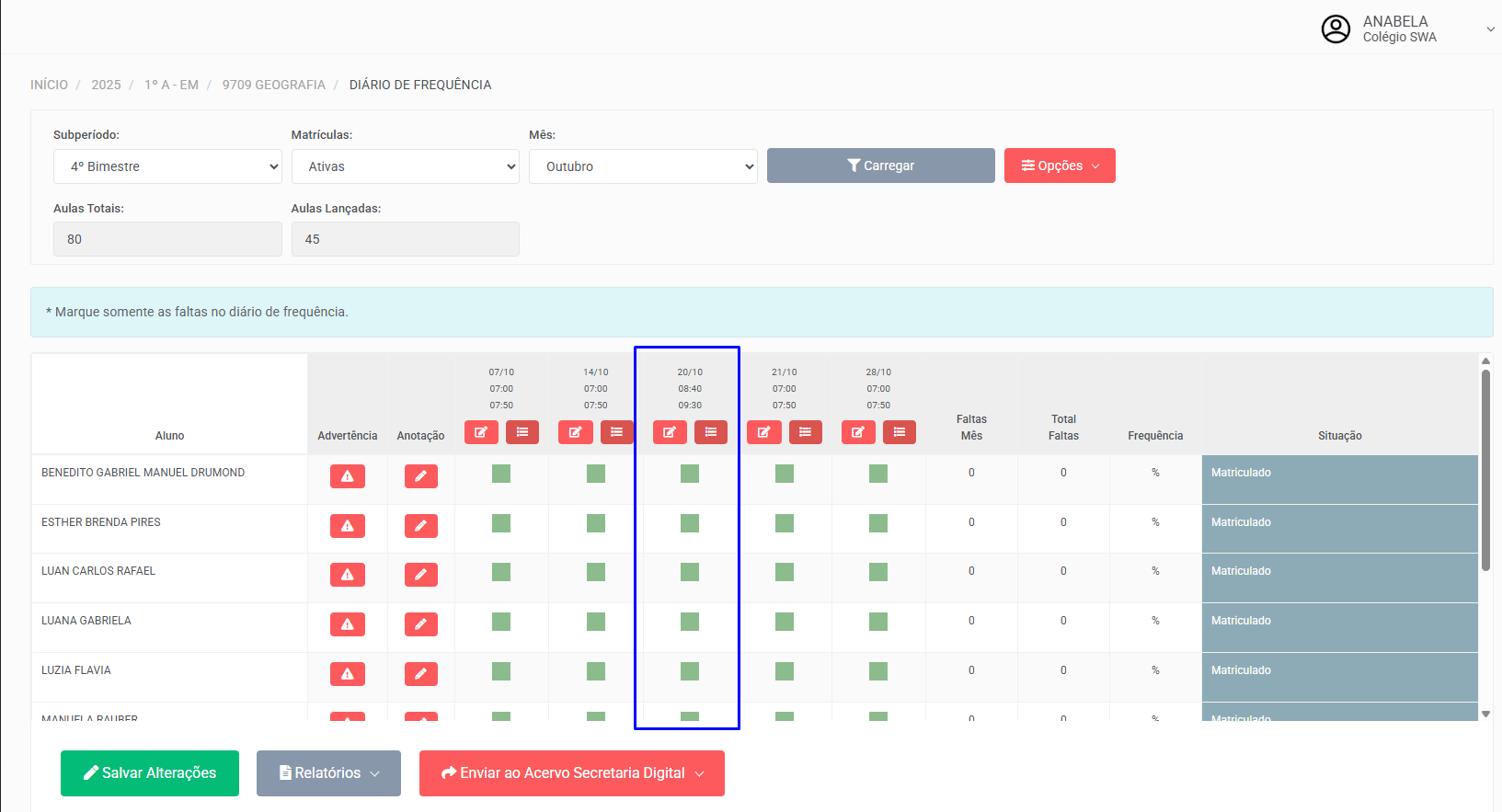Click the Faltas Mês column header

click(x=971, y=428)
